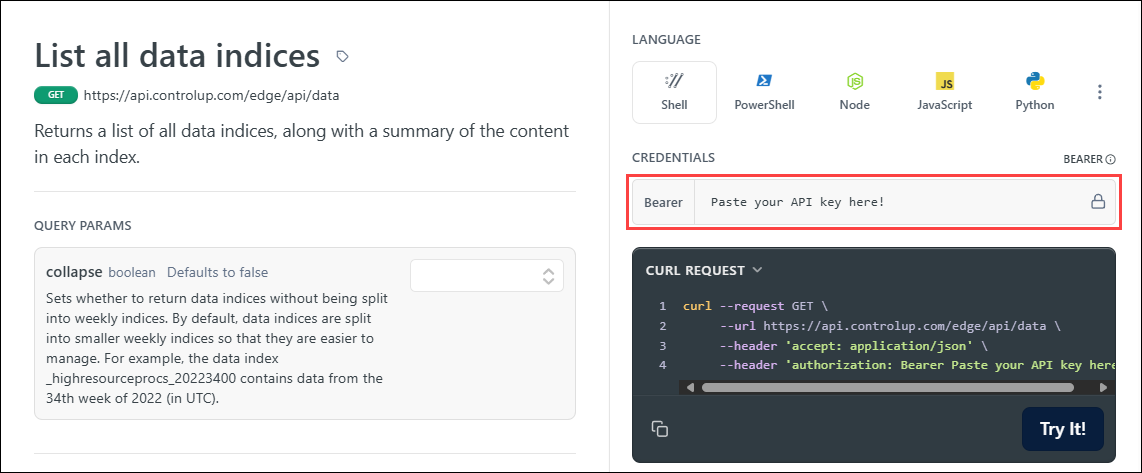Copy the cURL request with copy icon
This screenshot has width=1142, height=473.
pos(660,429)
